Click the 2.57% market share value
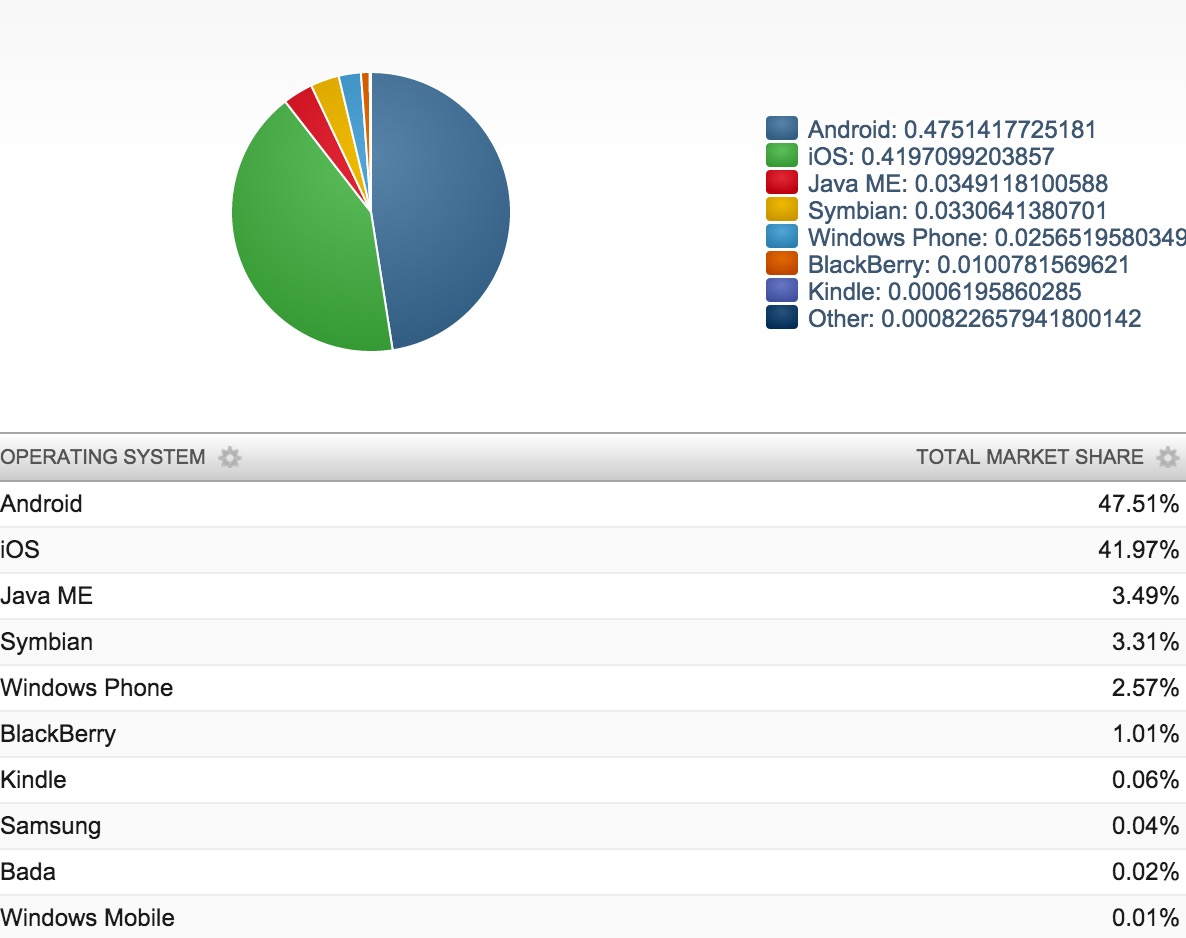 [1145, 688]
